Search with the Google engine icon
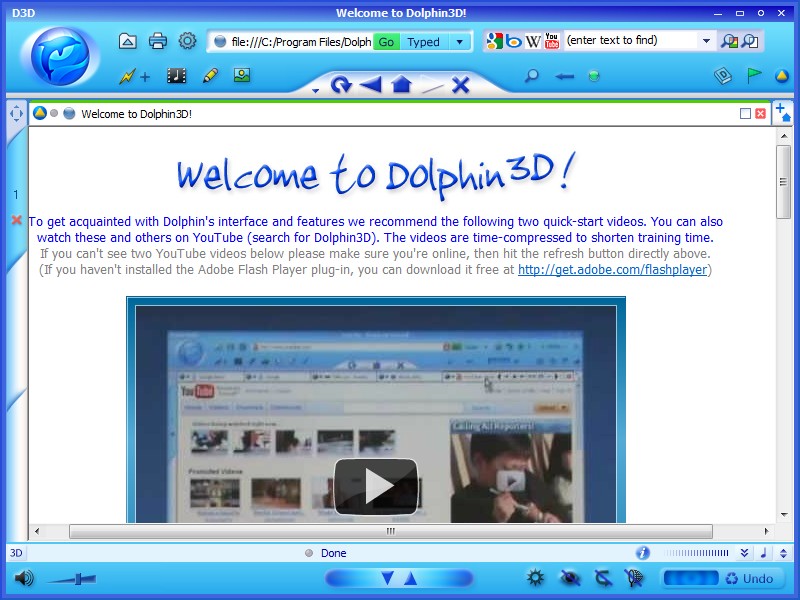The image size is (800, 600). click(x=494, y=41)
